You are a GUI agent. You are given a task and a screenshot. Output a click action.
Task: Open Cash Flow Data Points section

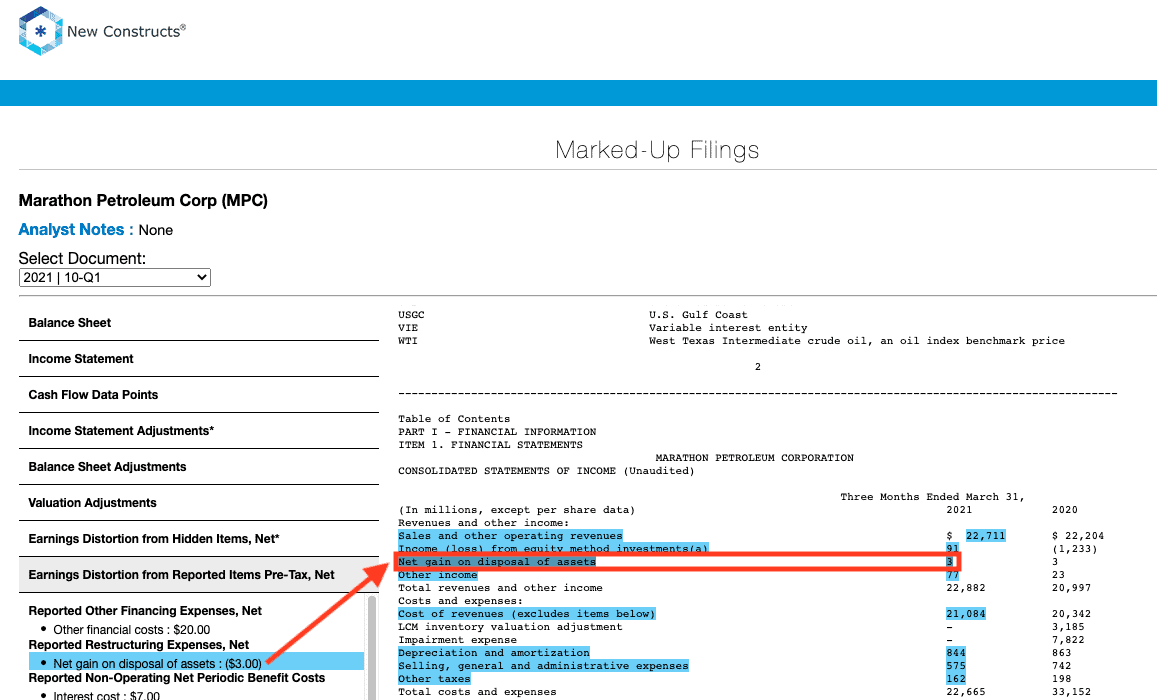click(x=198, y=395)
